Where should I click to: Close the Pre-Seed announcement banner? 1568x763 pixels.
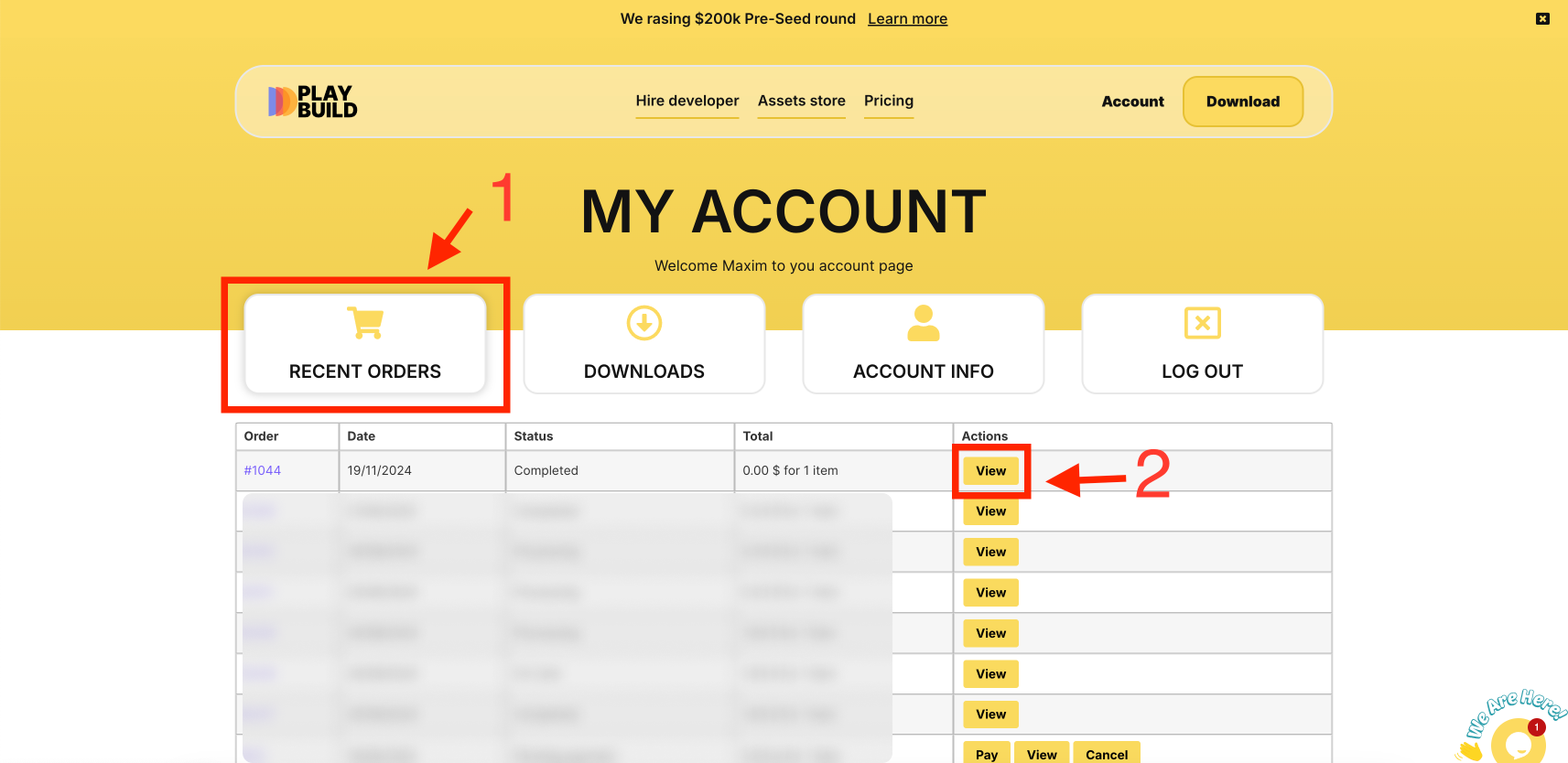(x=1542, y=18)
